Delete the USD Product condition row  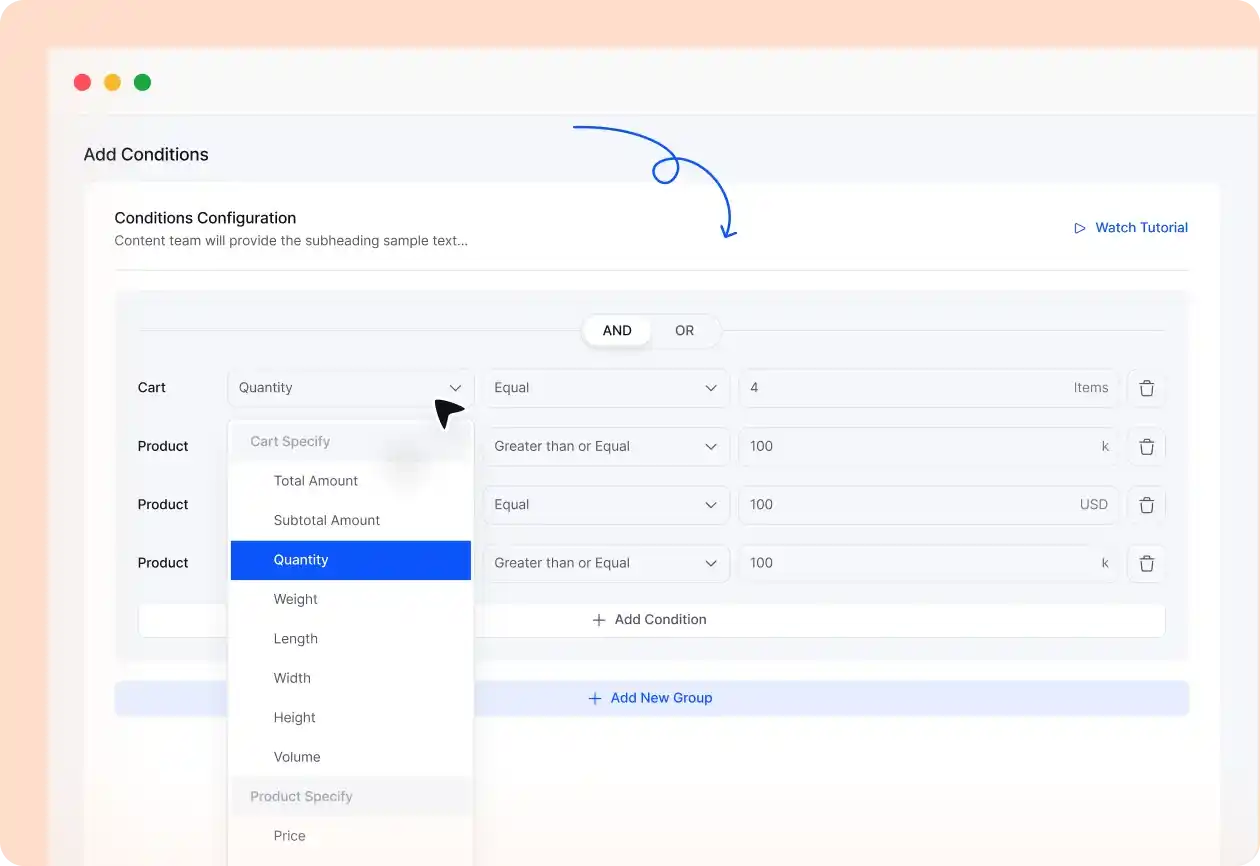tap(1146, 504)
